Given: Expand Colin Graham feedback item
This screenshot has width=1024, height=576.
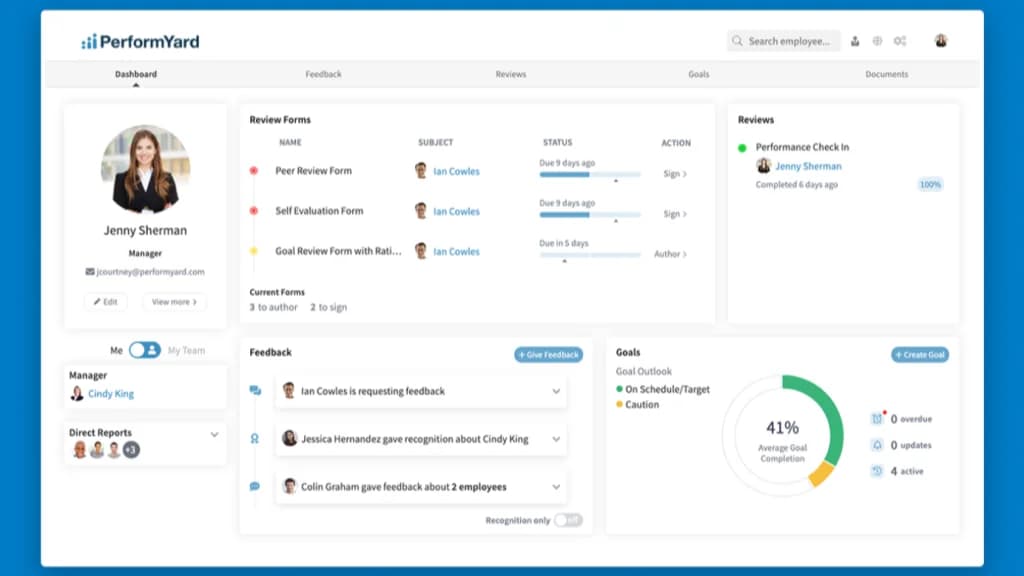Looking at the screenshot, I should tap(556, 487).
